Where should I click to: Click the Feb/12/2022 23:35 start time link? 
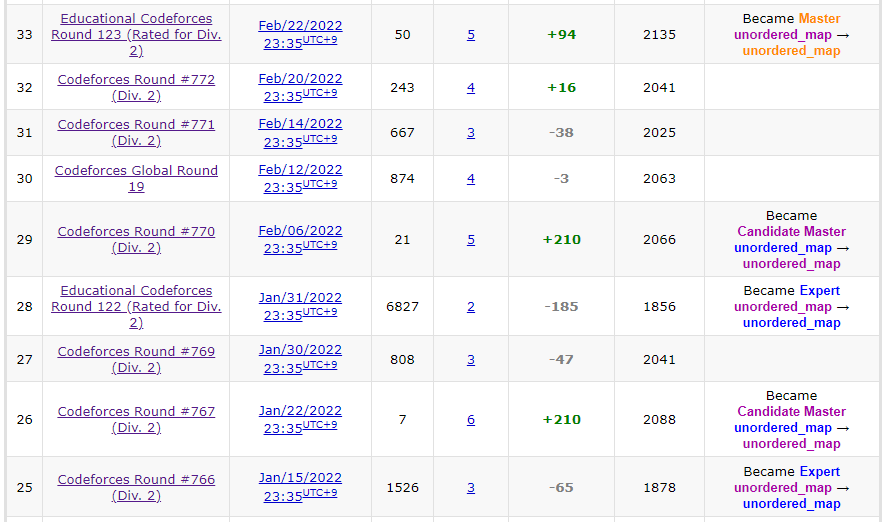300,178
